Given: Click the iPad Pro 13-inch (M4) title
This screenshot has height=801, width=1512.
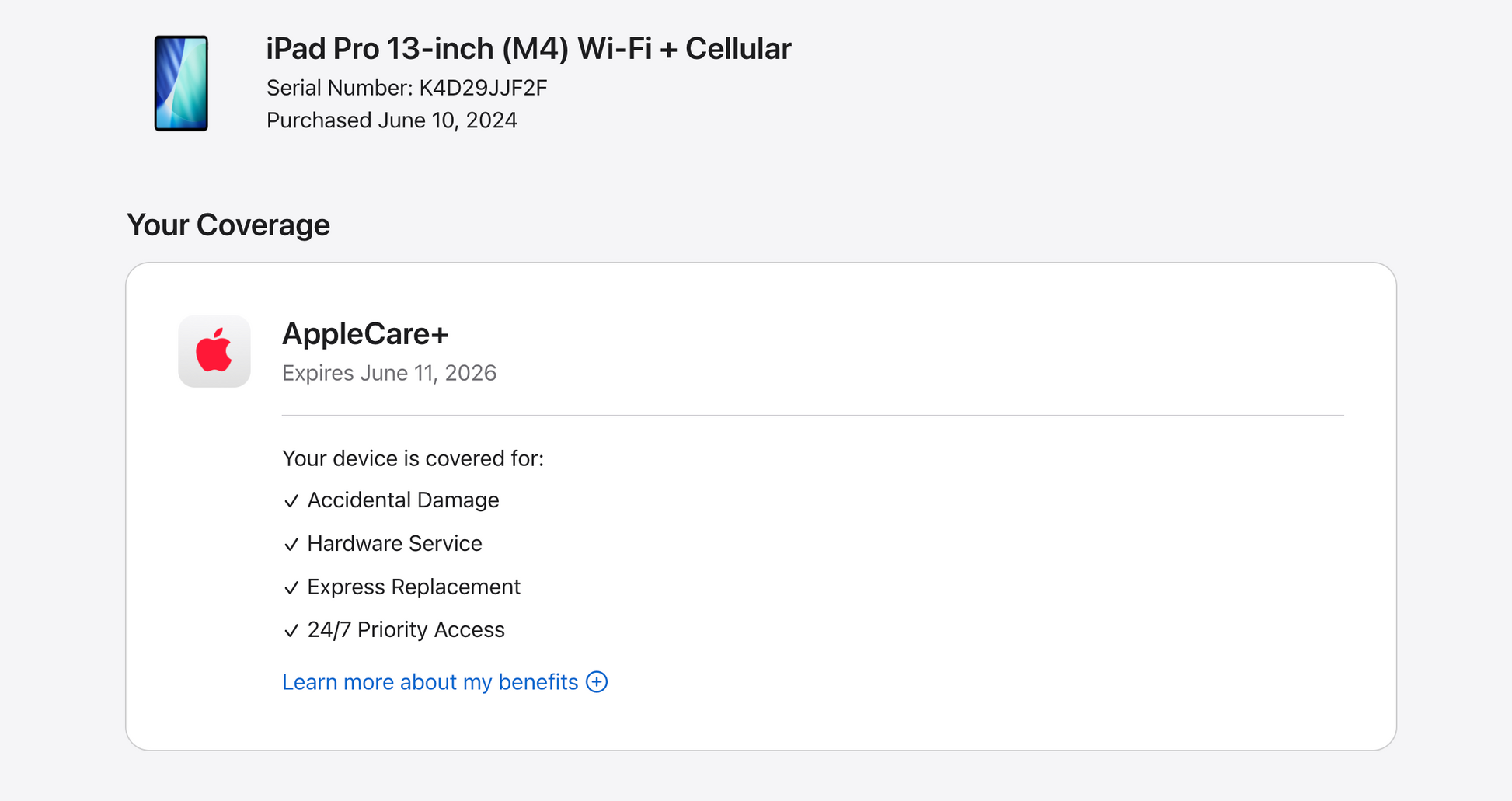Looking at the screenshot, I should tap(528, 49).
